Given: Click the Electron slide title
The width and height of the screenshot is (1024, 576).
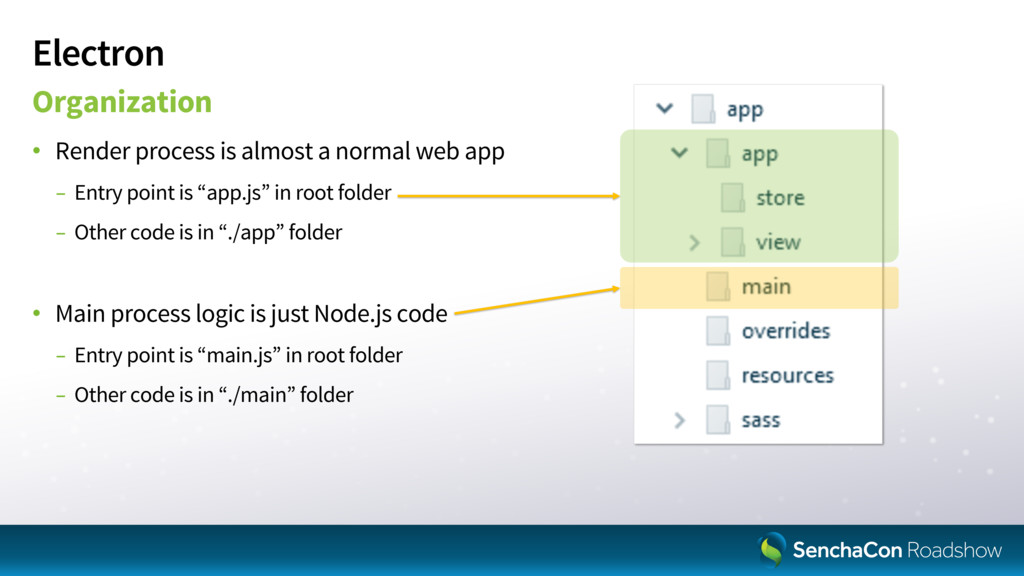Looking at the screenshot, I should click(98, 53).
